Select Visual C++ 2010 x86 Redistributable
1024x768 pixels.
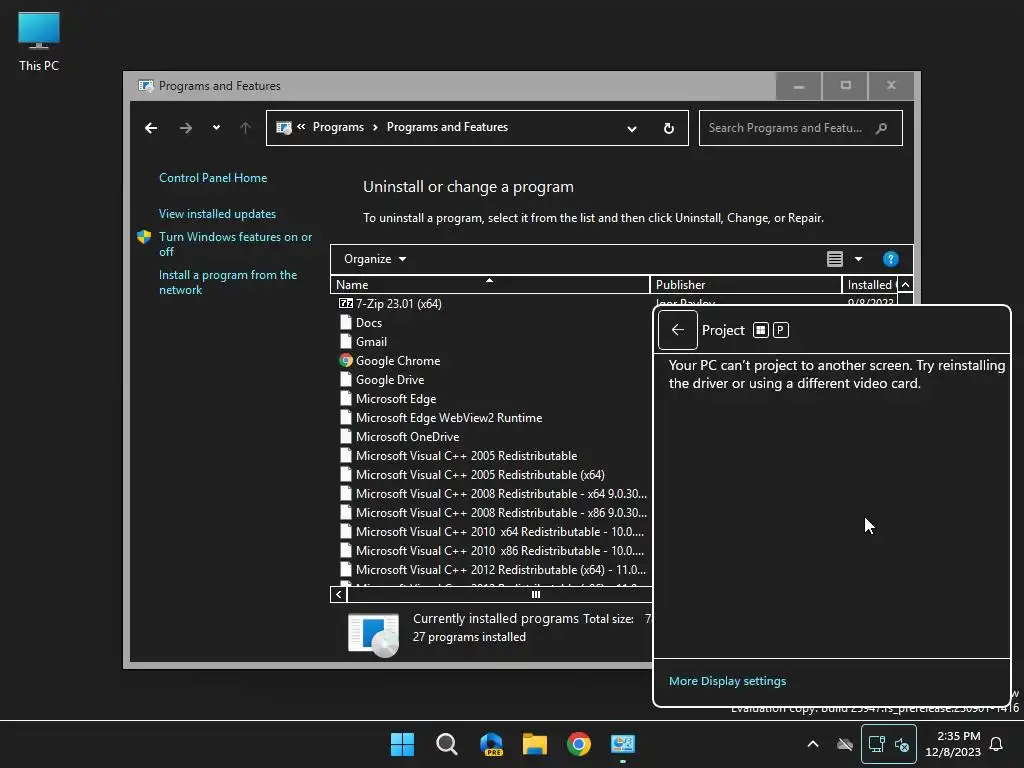click(x=500, y=551)
